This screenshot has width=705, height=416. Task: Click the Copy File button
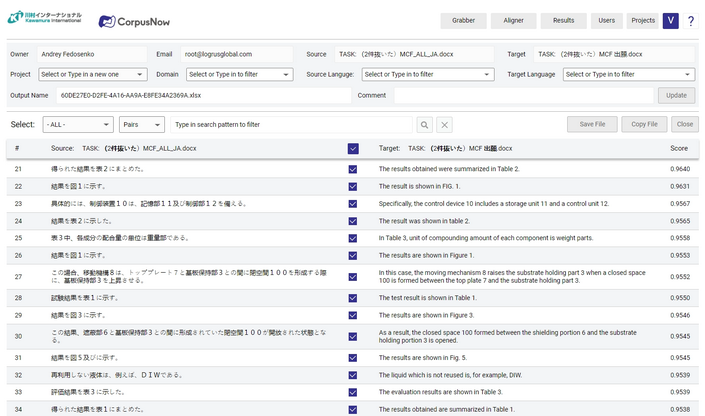[644, 124]
